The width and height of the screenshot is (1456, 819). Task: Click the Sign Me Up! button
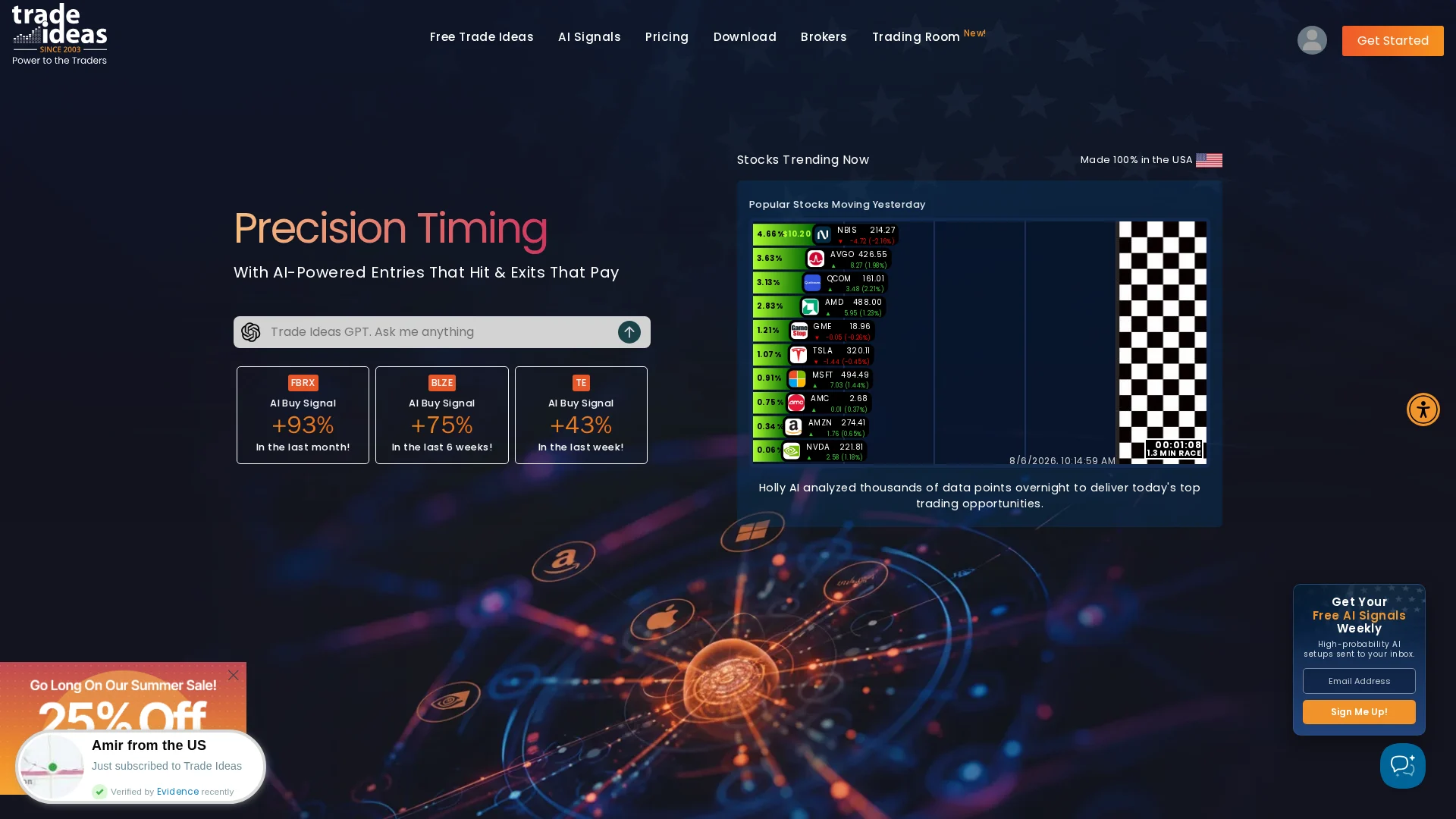[1359, 712]
